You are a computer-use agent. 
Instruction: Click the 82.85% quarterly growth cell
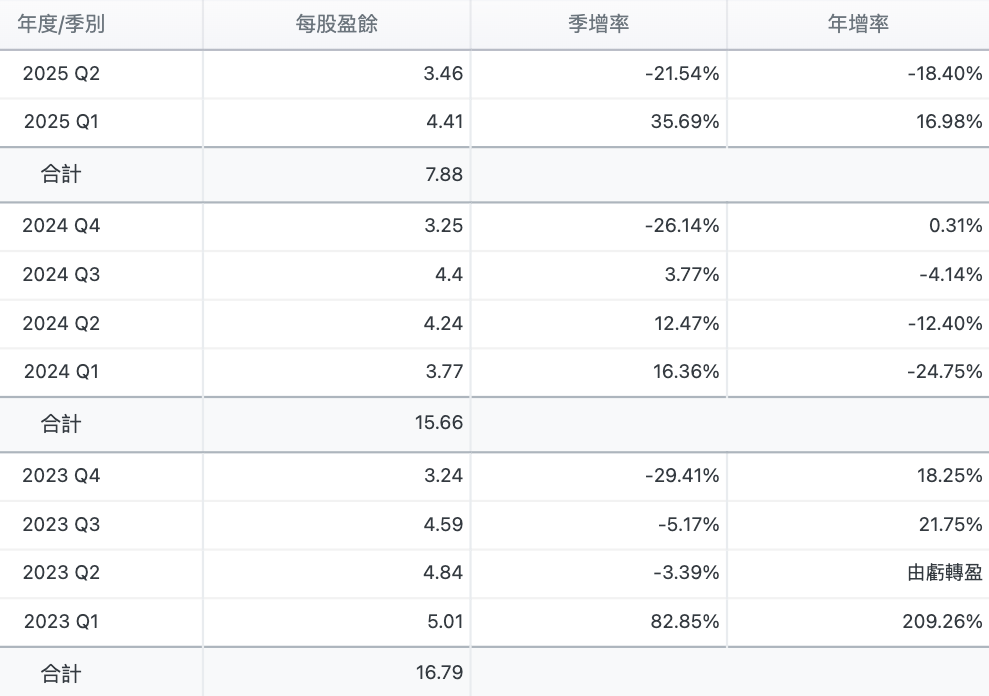click(x=685, y=622)
